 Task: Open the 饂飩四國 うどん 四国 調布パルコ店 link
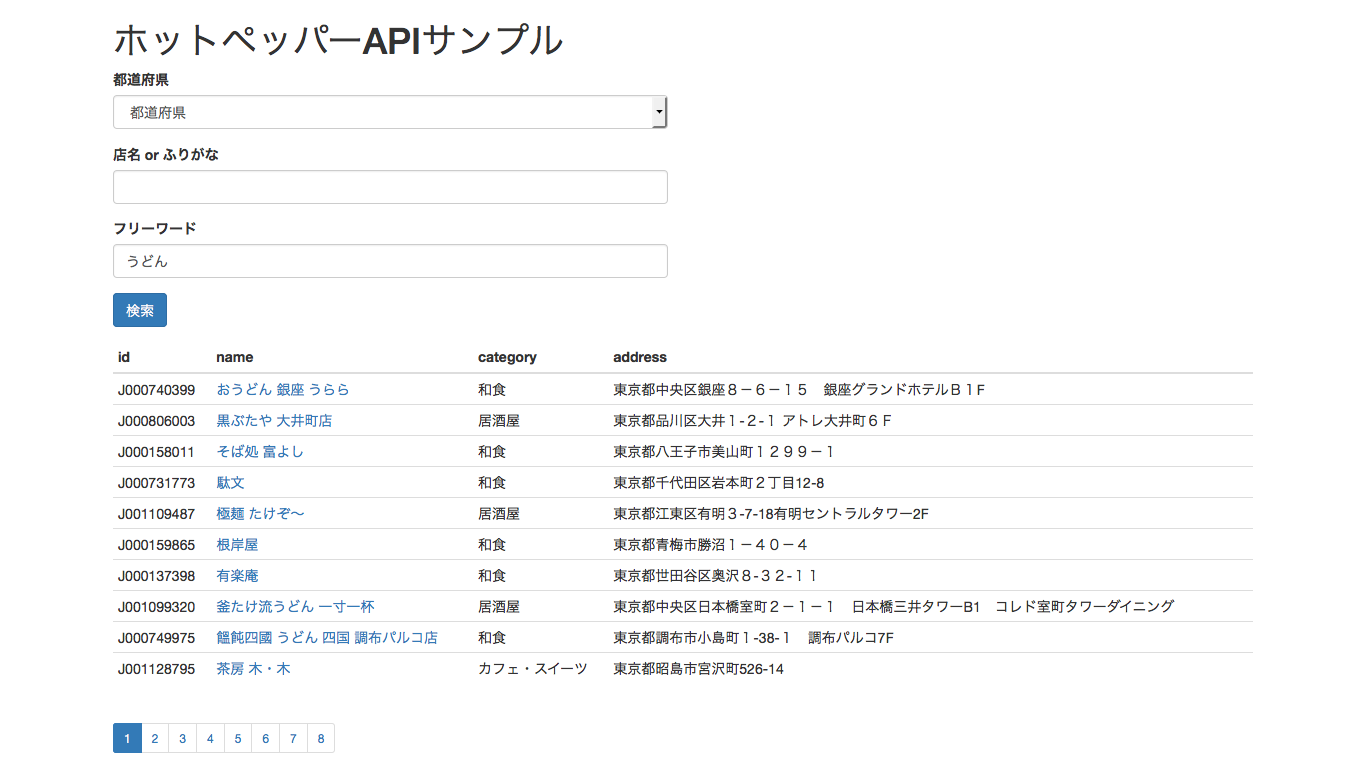click(327, 637)
